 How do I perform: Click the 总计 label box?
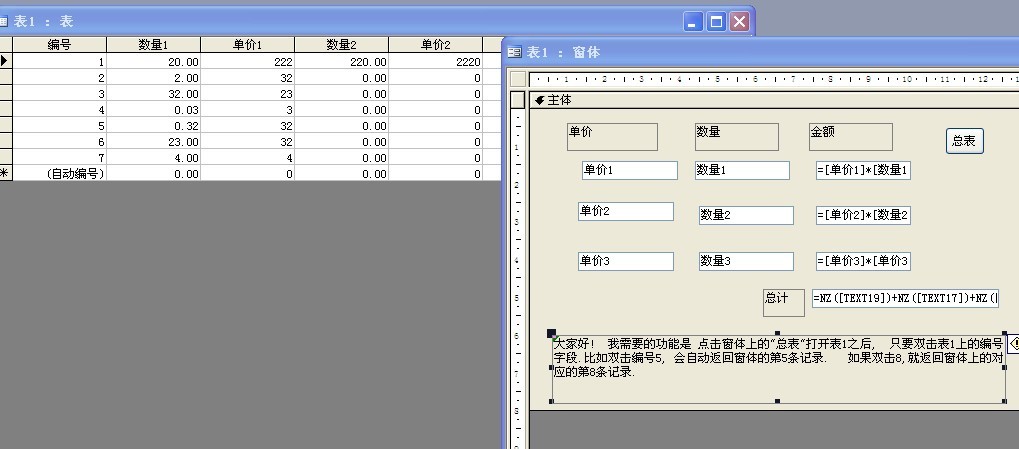[783, 303]
